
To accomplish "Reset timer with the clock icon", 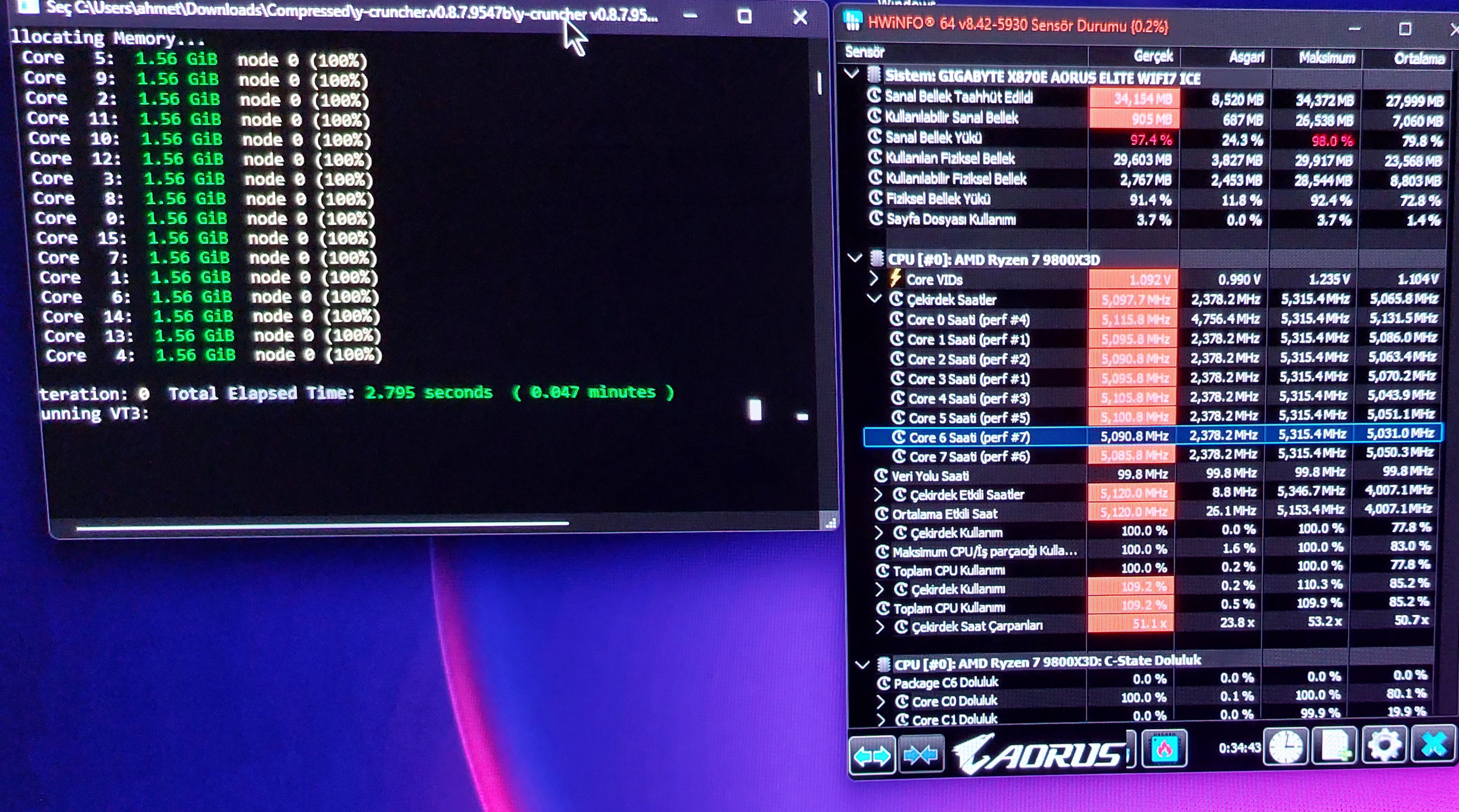I will pos(1286,746).
